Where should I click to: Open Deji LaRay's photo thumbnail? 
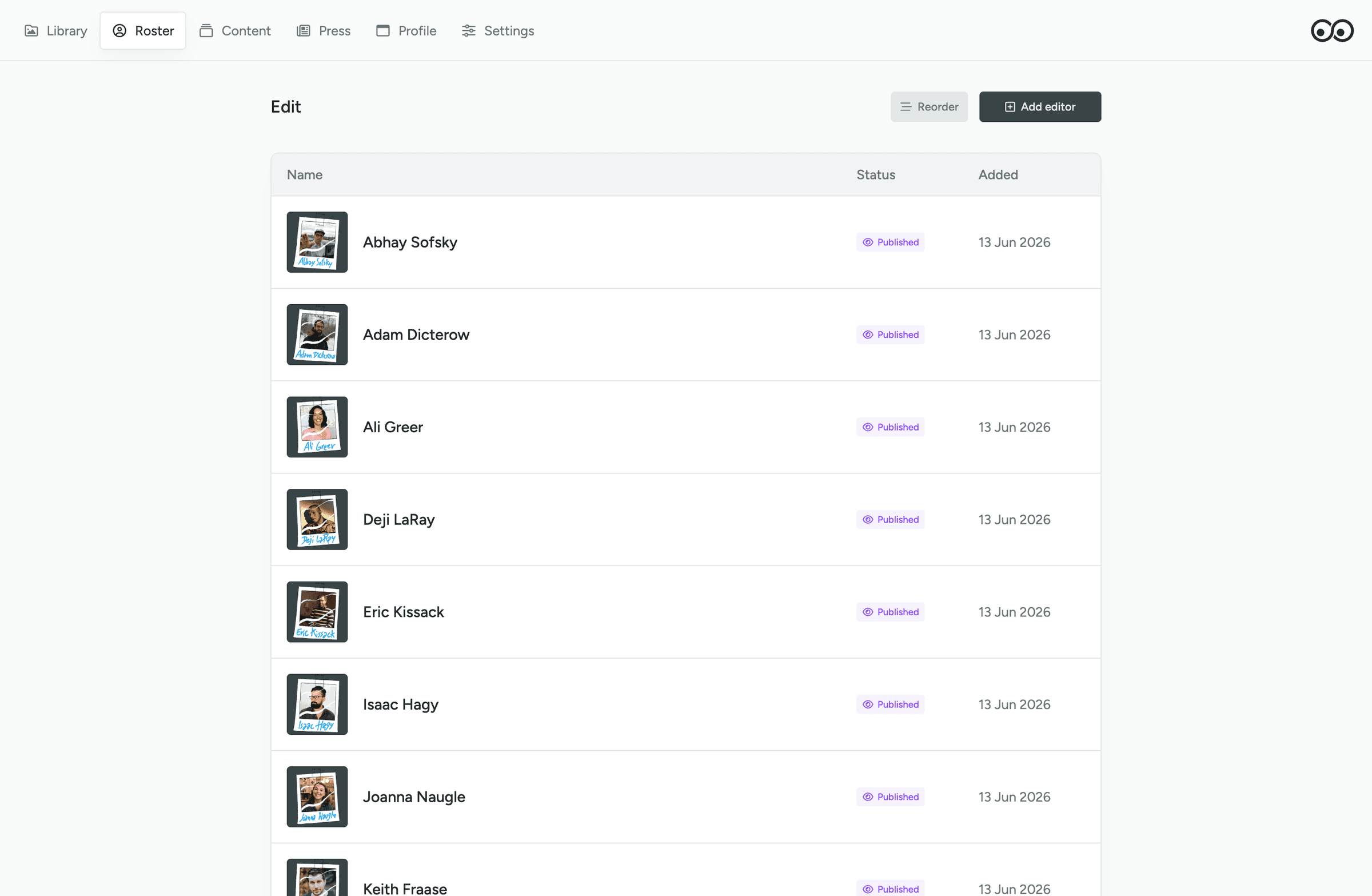tap(317, 520)
